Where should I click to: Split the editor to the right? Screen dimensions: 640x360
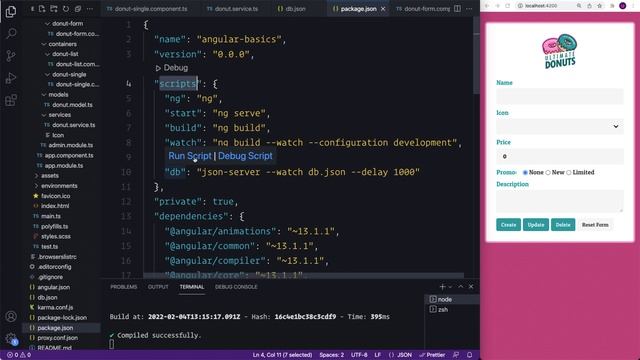pos(458,9)
